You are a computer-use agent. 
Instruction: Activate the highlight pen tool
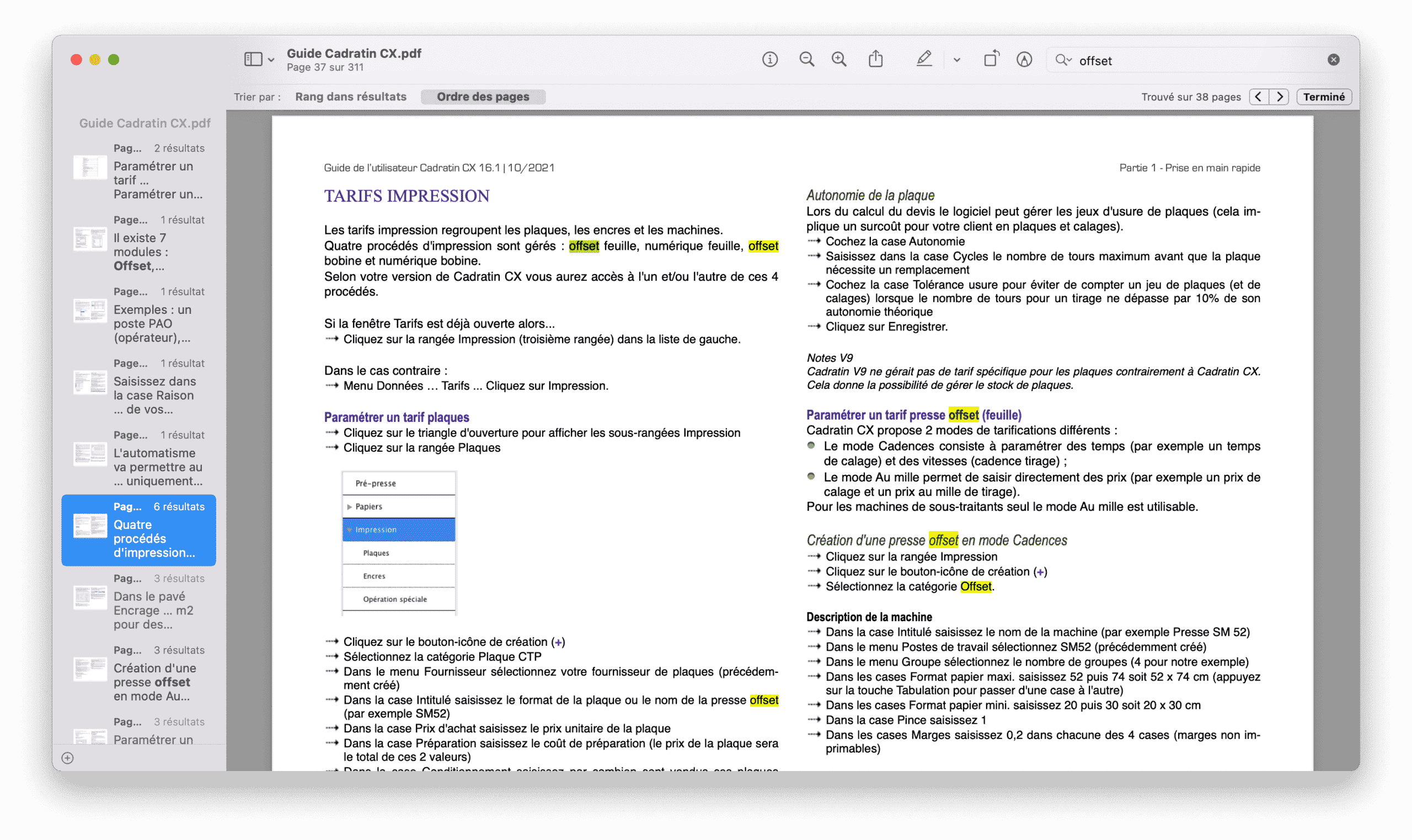(924, 59)
